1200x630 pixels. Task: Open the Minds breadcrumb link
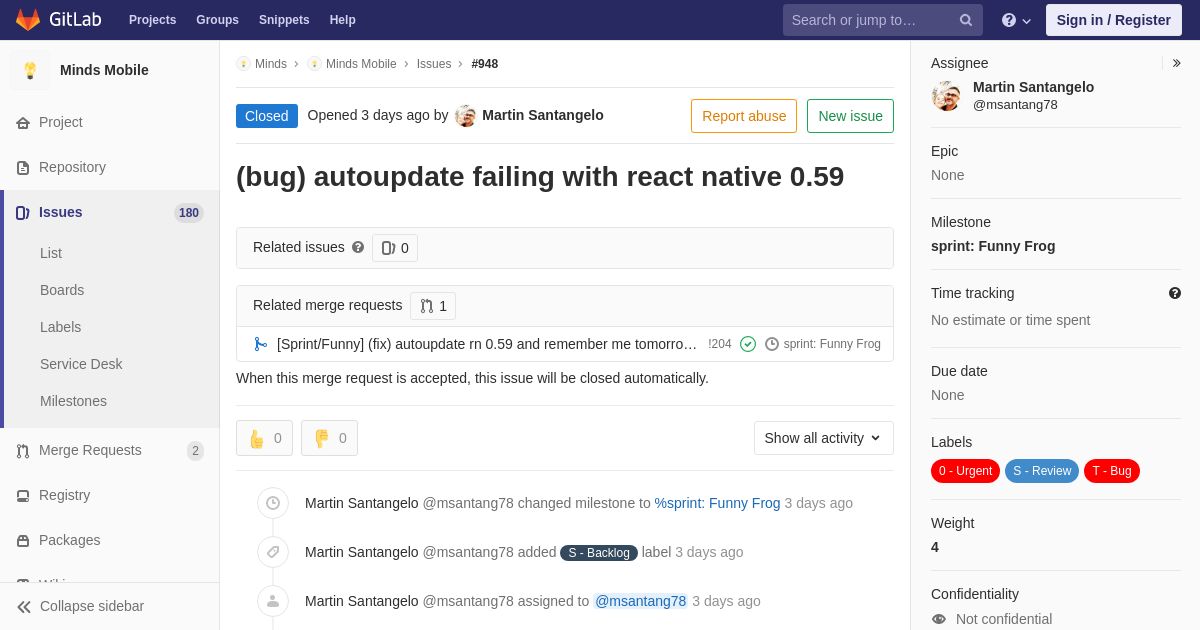coord(270,64)
